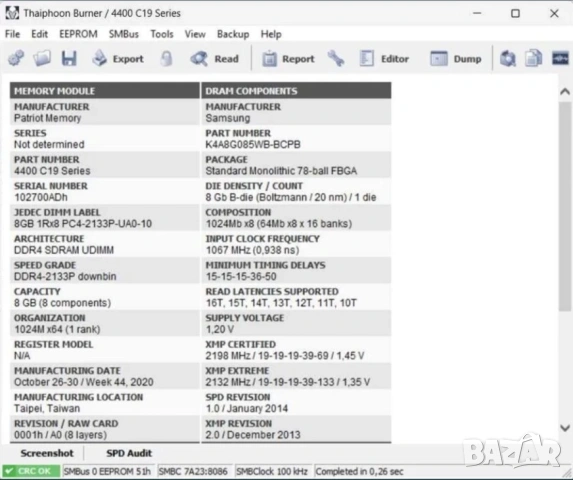The height and width of the screenshot is (480, 573).
Task: Save the dump with the floppy disk icon
Action: click(x=69, y=58)
